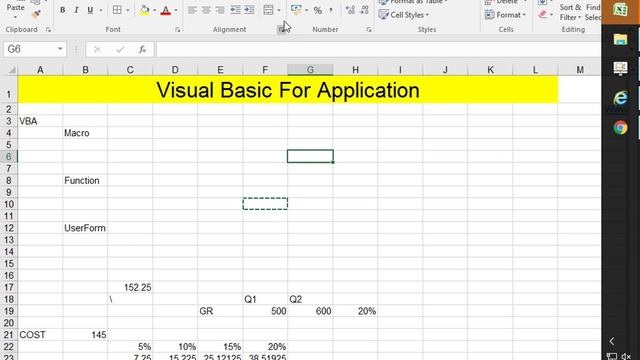Open the Number format dialog launcher
The height and width of the screenshot is (360, 640).
[x=369, y=29]
